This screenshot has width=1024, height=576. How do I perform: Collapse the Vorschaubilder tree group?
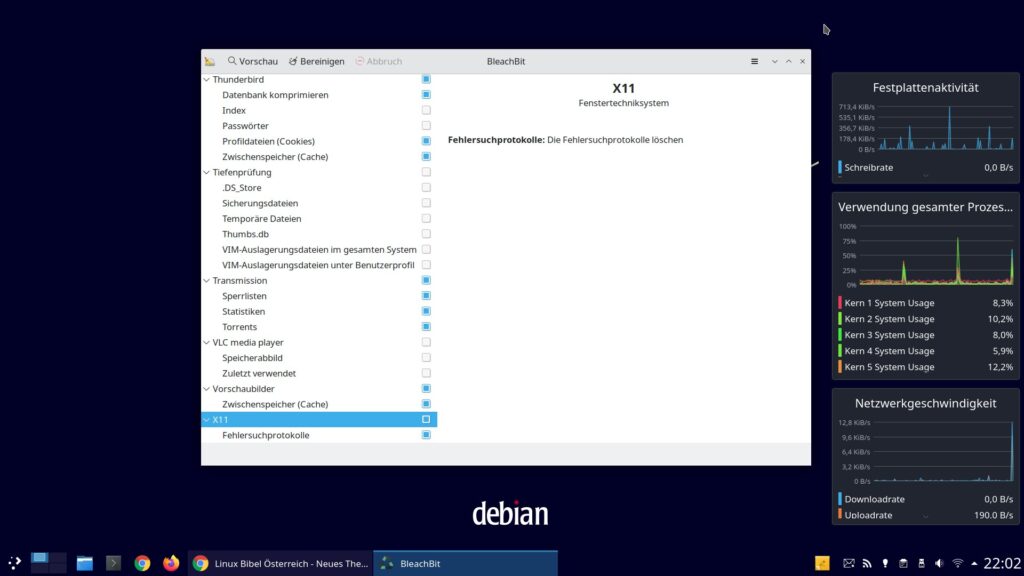point(206,389)
